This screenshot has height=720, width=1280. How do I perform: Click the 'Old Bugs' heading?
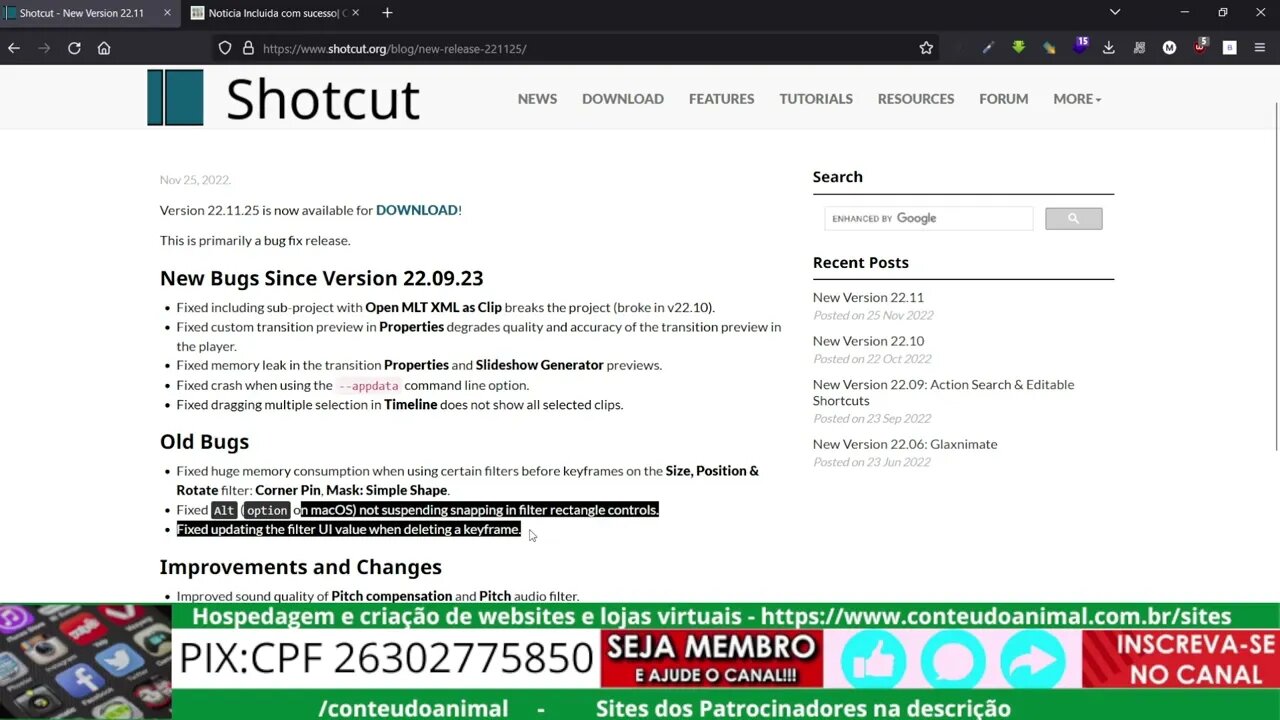click(204, 442)
